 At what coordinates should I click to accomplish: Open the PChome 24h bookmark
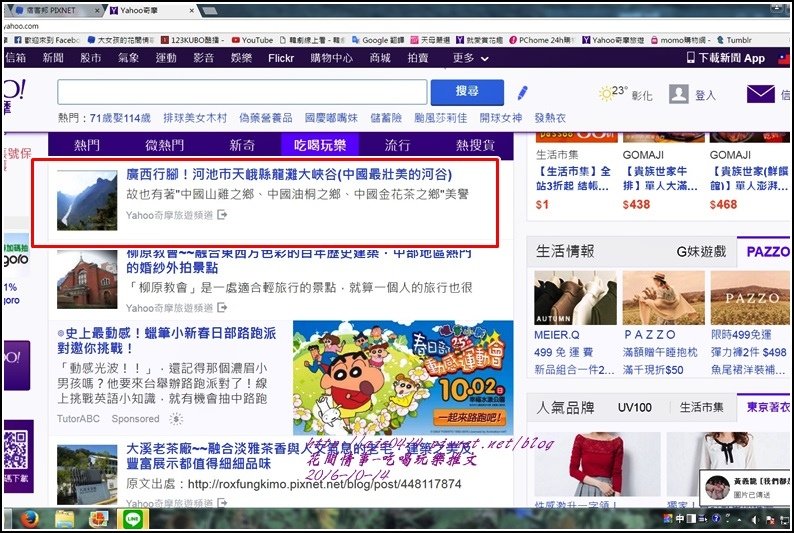[541, 40]
